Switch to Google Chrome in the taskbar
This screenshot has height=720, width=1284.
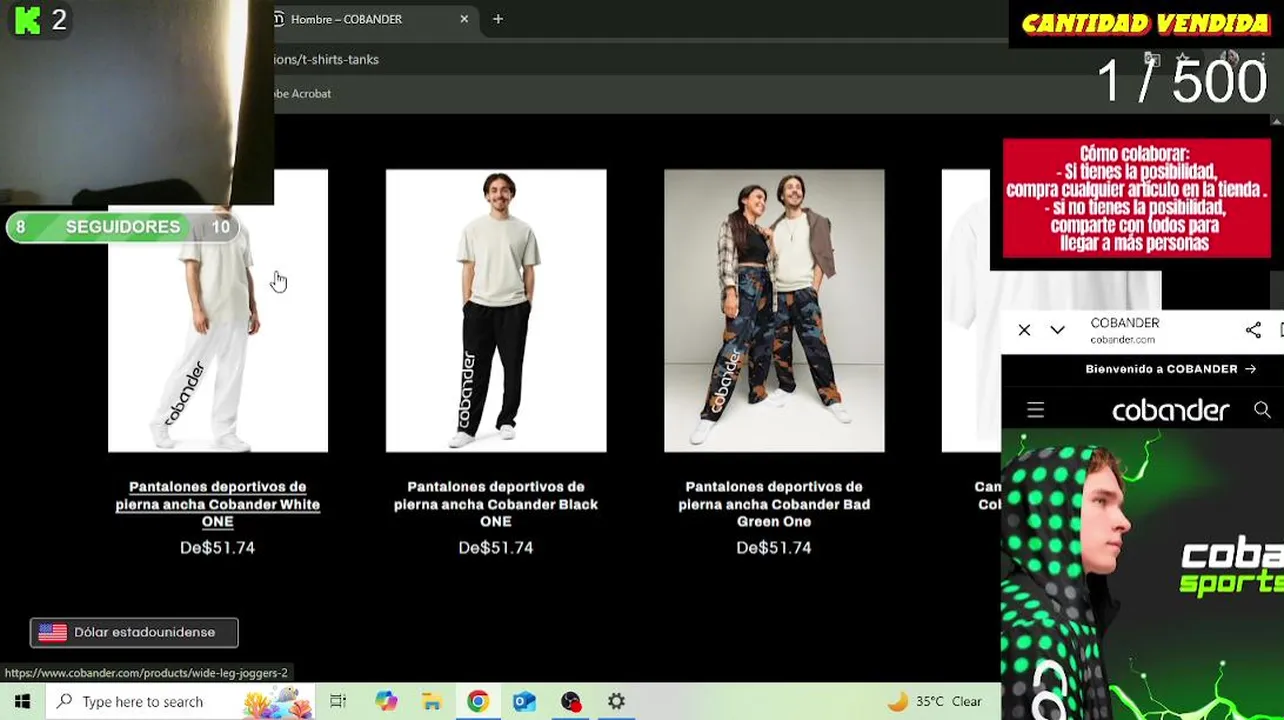[x=478, y=701]
